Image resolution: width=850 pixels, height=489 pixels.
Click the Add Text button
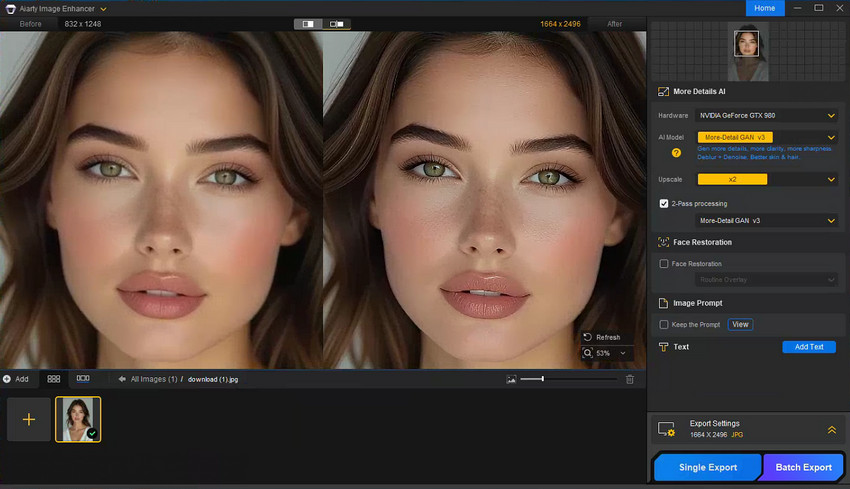click(808, 347)
